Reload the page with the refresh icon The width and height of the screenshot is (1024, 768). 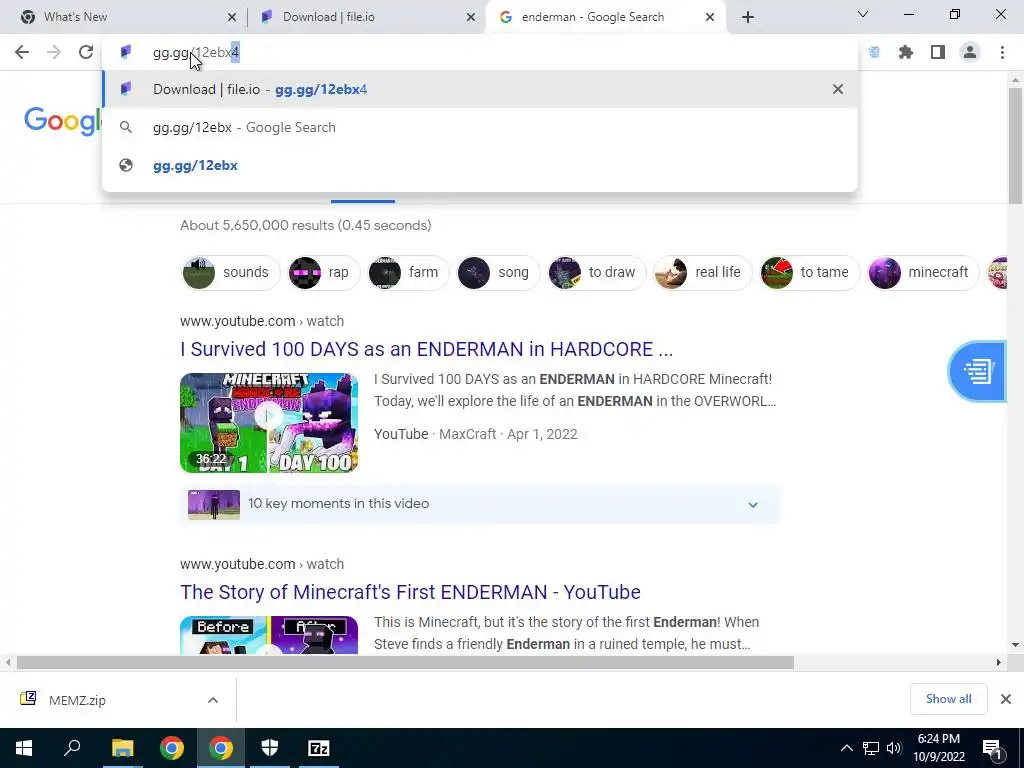[x=86, y=52]
